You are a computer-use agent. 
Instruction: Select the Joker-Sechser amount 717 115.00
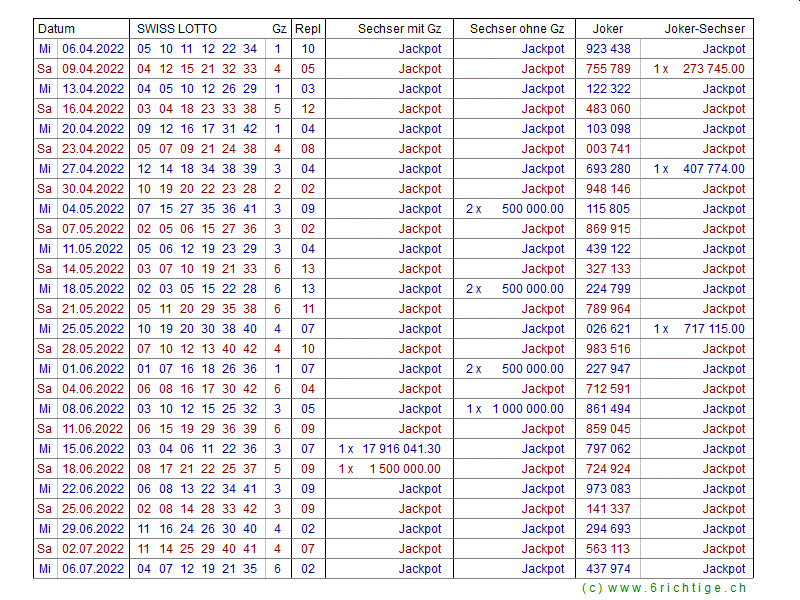click(713, 329)
